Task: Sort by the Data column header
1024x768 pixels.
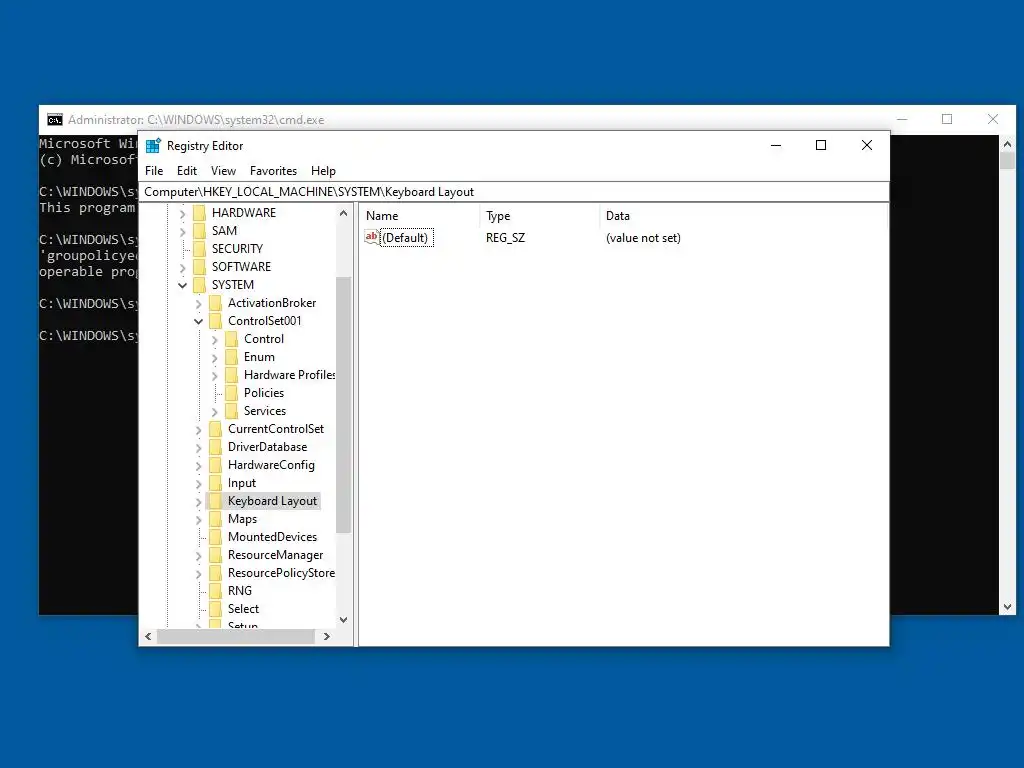Action: point(744,216)
